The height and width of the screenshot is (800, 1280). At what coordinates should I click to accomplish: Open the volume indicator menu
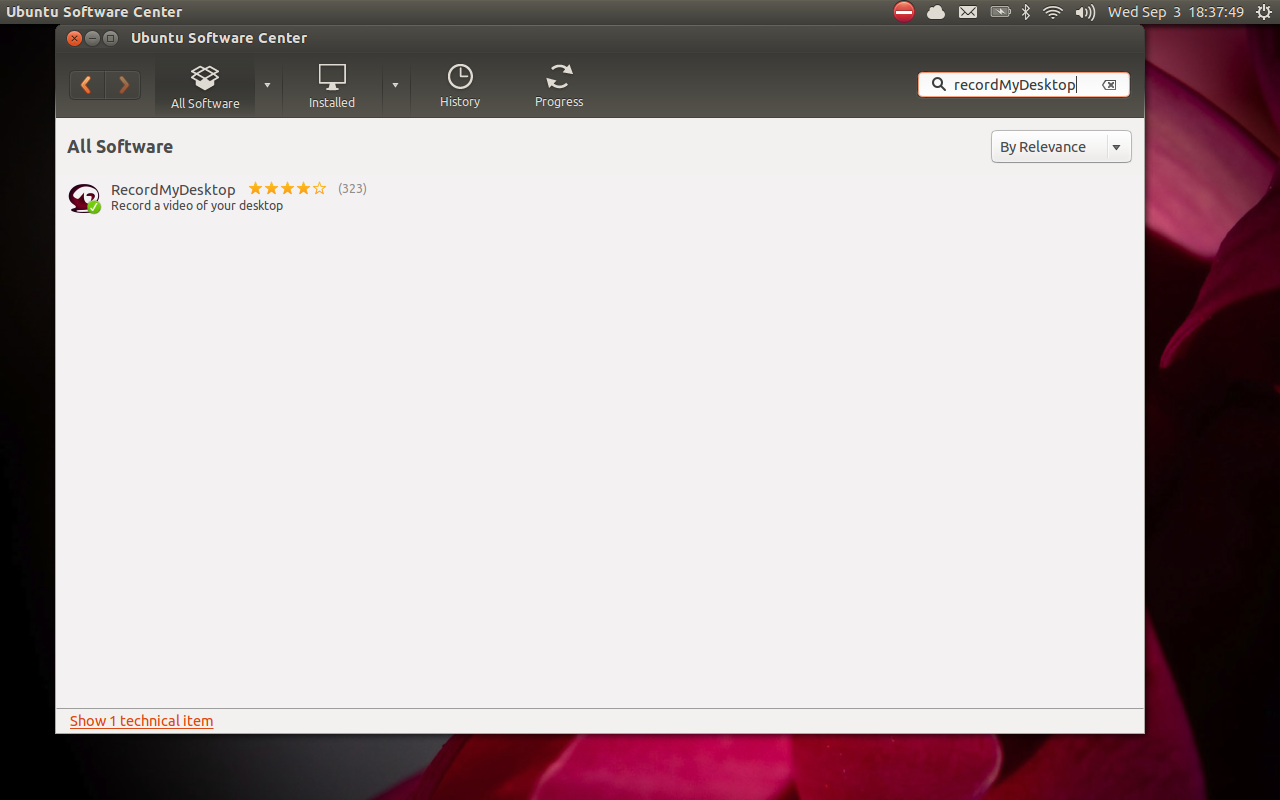1084,12
